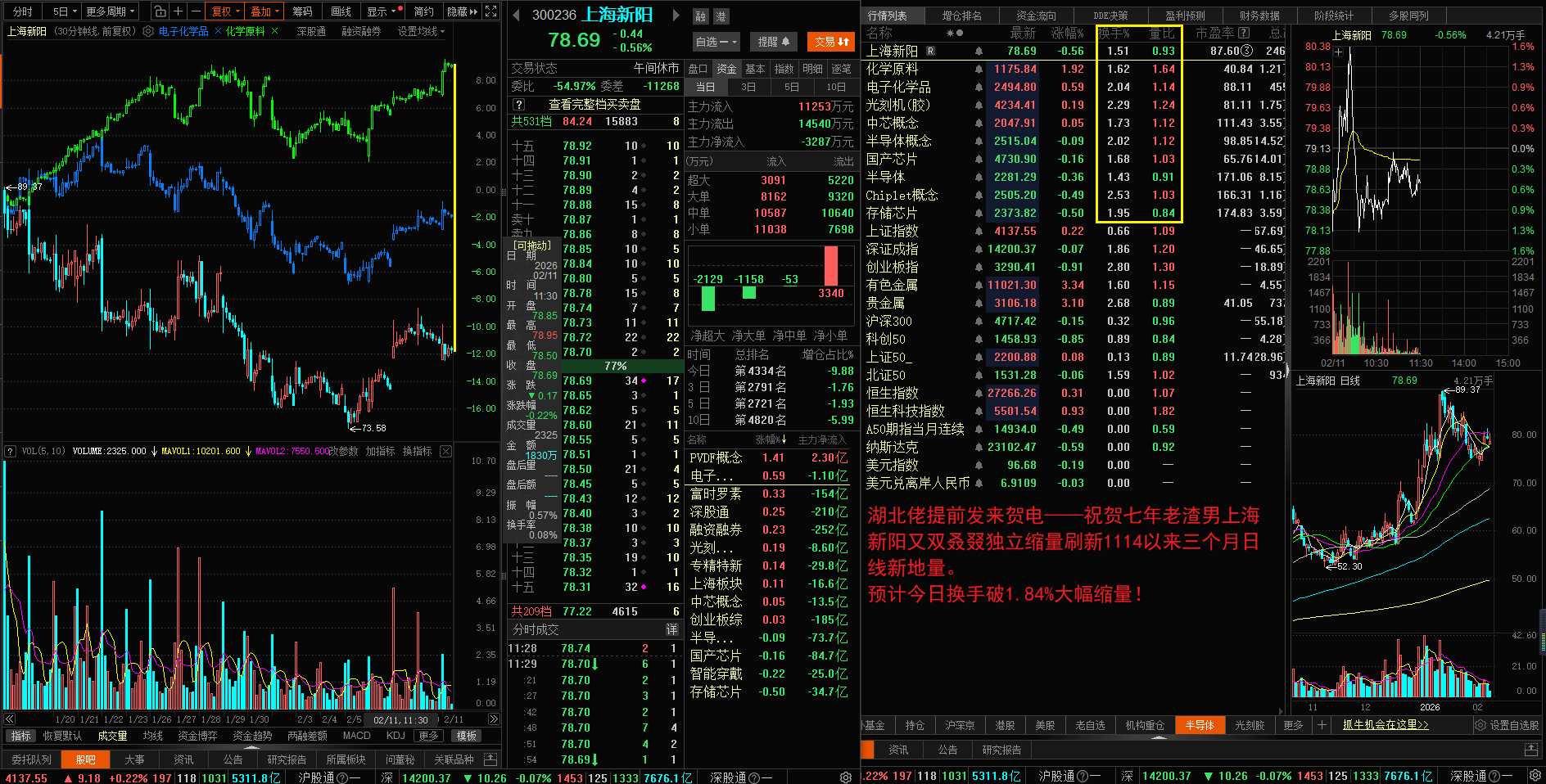Screen dimensions: 1546x784
Task: Zoom out the chart with minus icon
Action: coord(196,11)
